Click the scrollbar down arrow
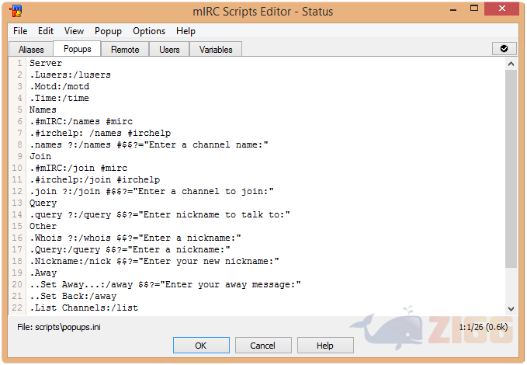Image resolution: width=527 pixels, height=365 pixels. (511, 309)
